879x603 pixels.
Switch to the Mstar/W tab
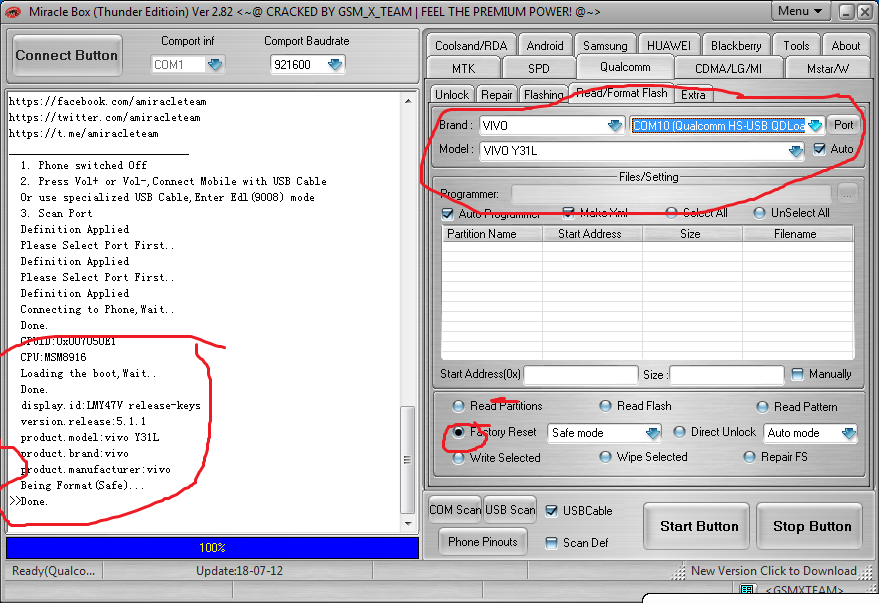click(827, 68)
